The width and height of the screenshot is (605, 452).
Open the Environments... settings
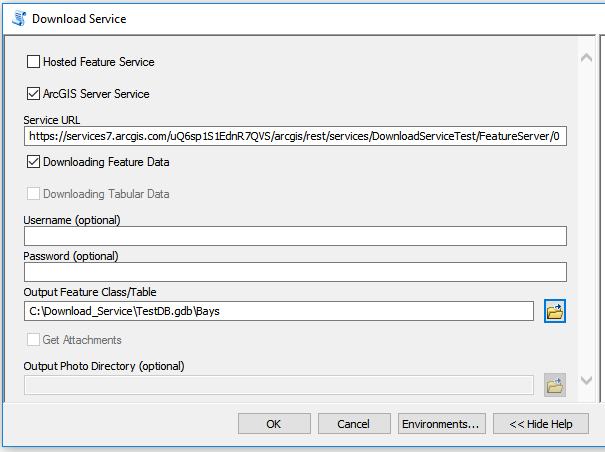441,424
